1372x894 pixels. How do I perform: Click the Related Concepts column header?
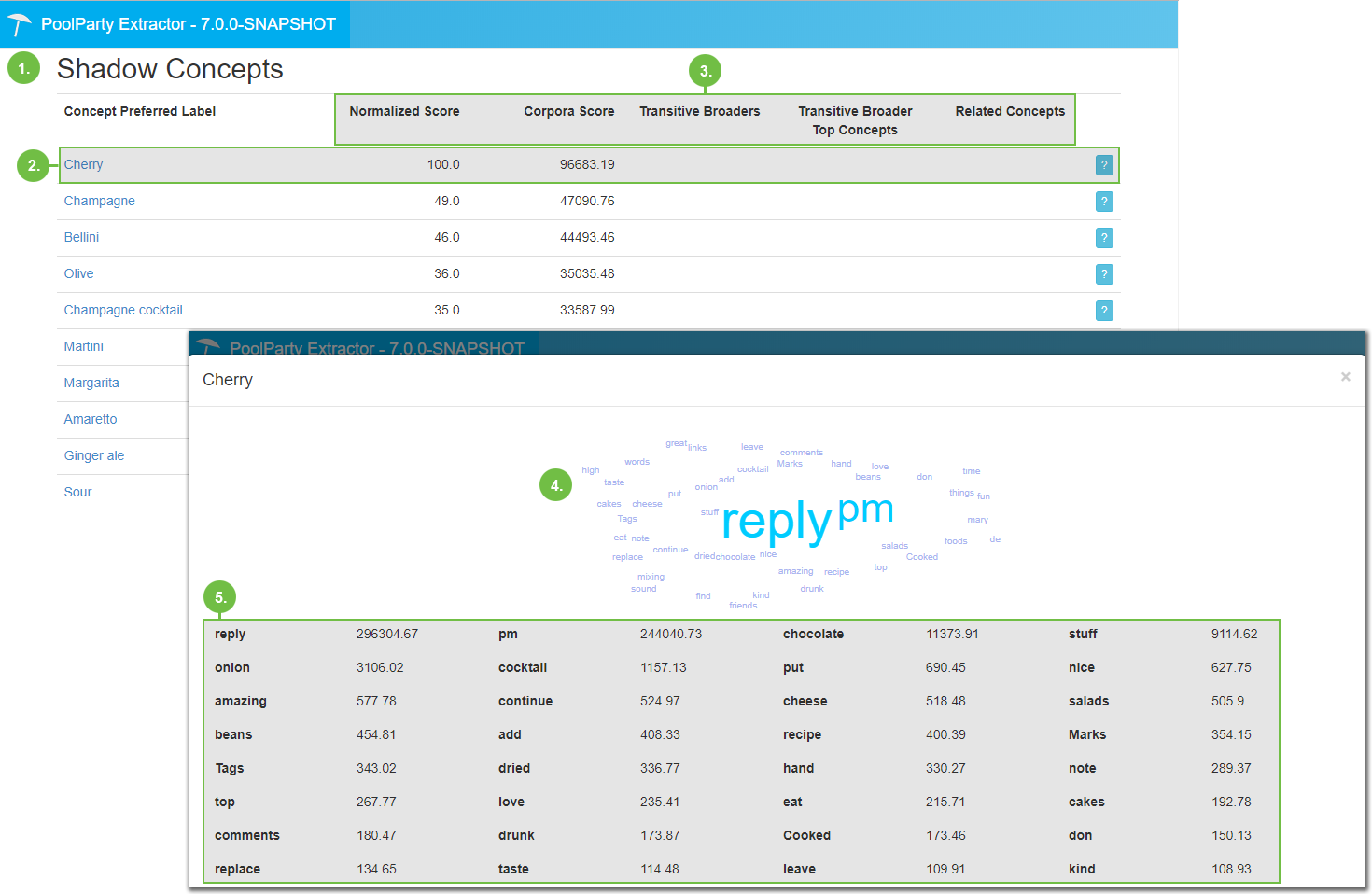coord(1010,112)
